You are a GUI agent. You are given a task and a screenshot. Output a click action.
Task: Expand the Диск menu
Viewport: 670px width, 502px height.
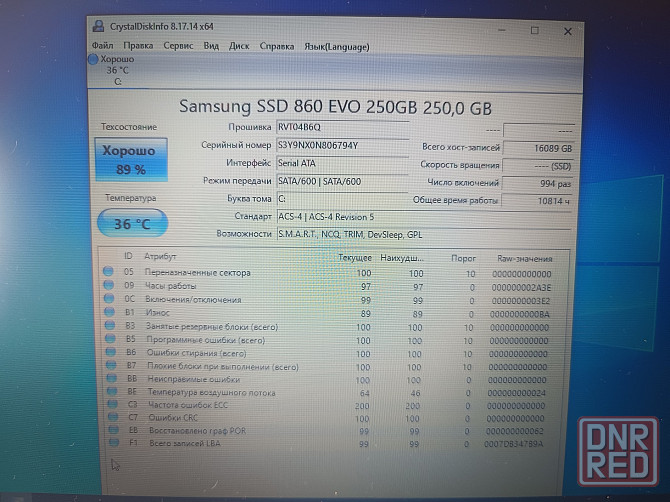(x=239, y=45)
